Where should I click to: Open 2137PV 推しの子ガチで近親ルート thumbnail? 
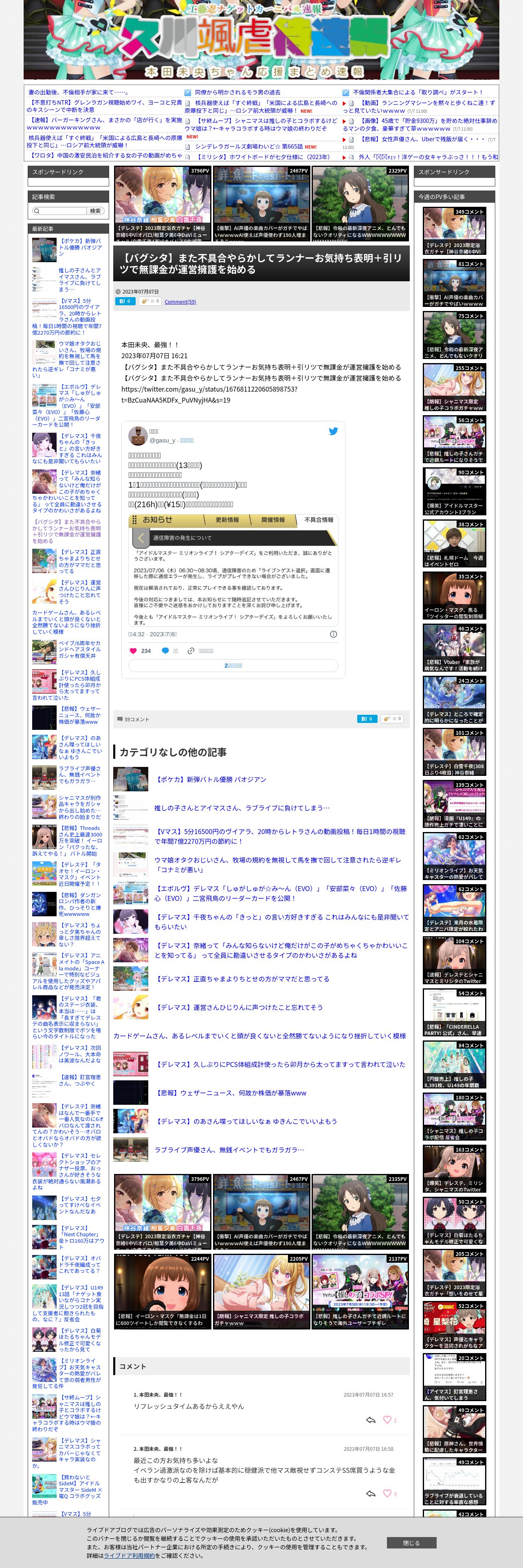tap(360, 1292)
